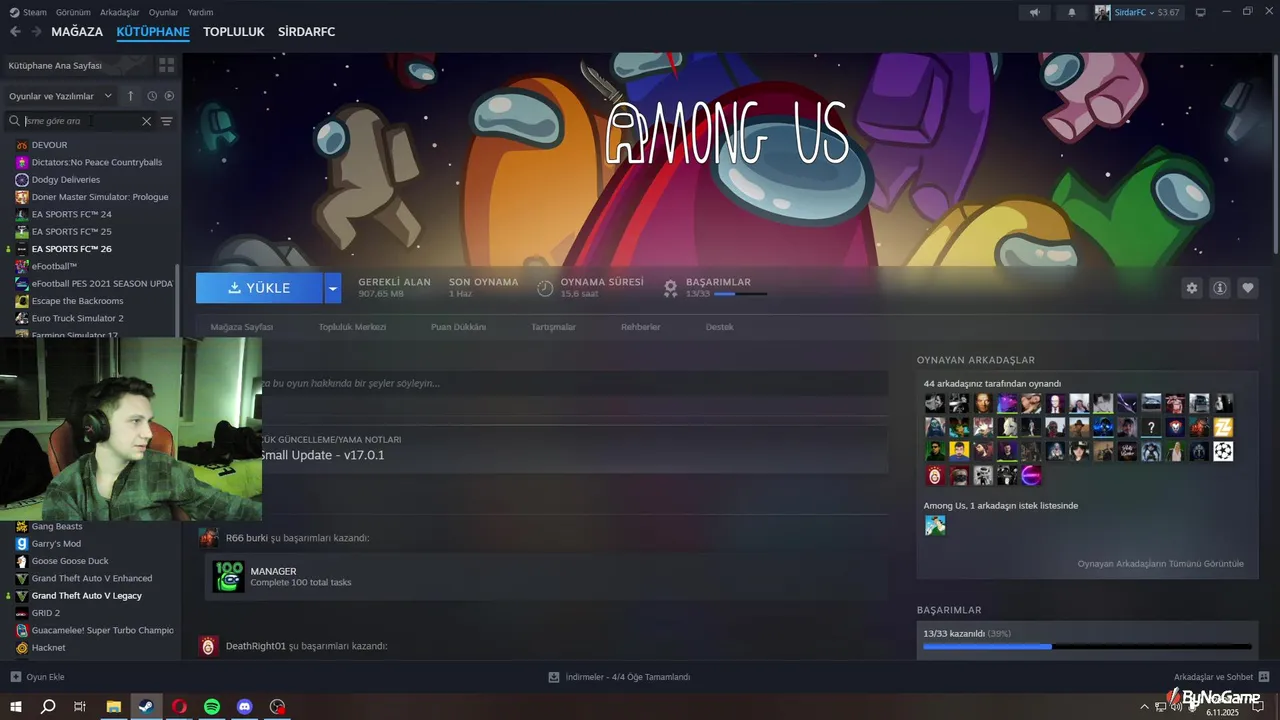Image resolution: width=1280 pixels, height=720 pixels.
Task: Click Oynayan Arkadaşların Tümünü Görüntüle
Action: coord(1160,564)
